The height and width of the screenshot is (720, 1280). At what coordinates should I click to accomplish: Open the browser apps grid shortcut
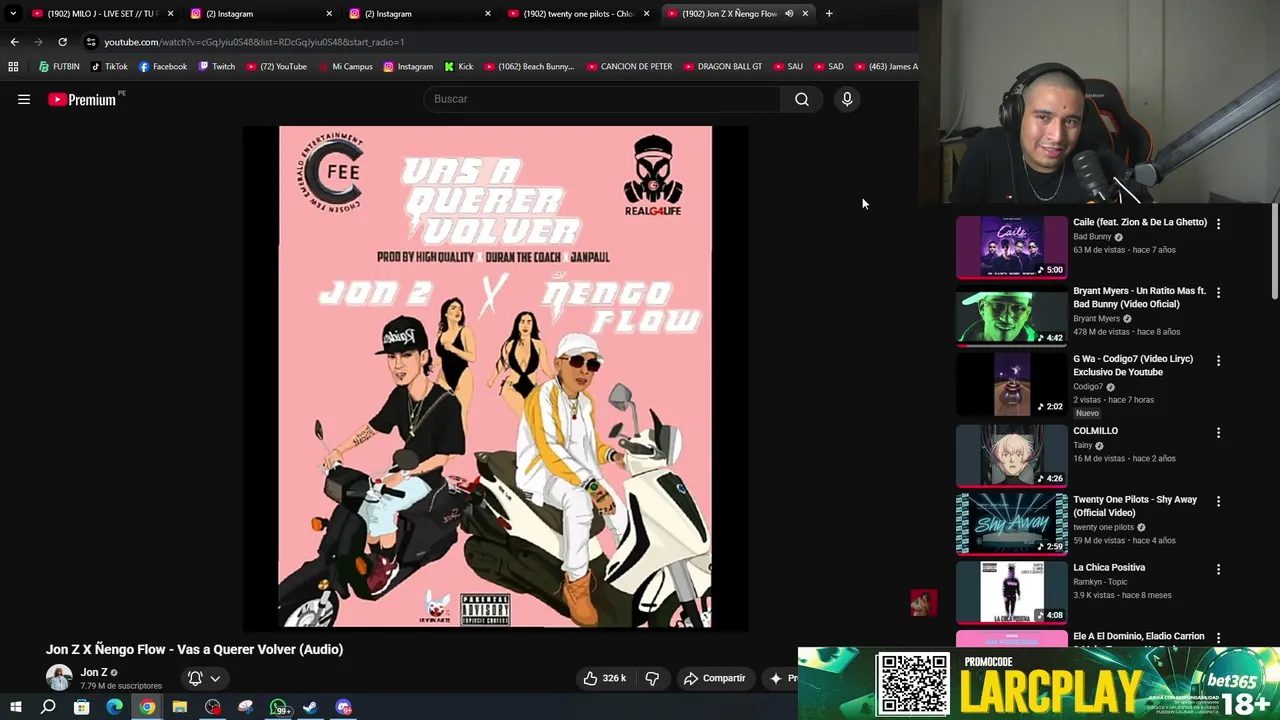pyautogui.click(x=13, y=67)
